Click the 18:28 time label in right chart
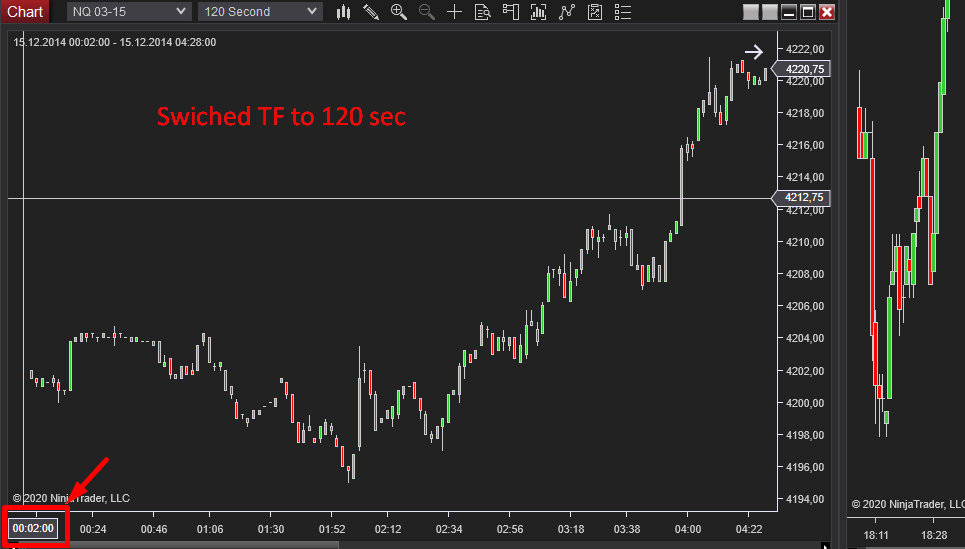The width and height of the screenshot is (965, 549). (934, 535)
